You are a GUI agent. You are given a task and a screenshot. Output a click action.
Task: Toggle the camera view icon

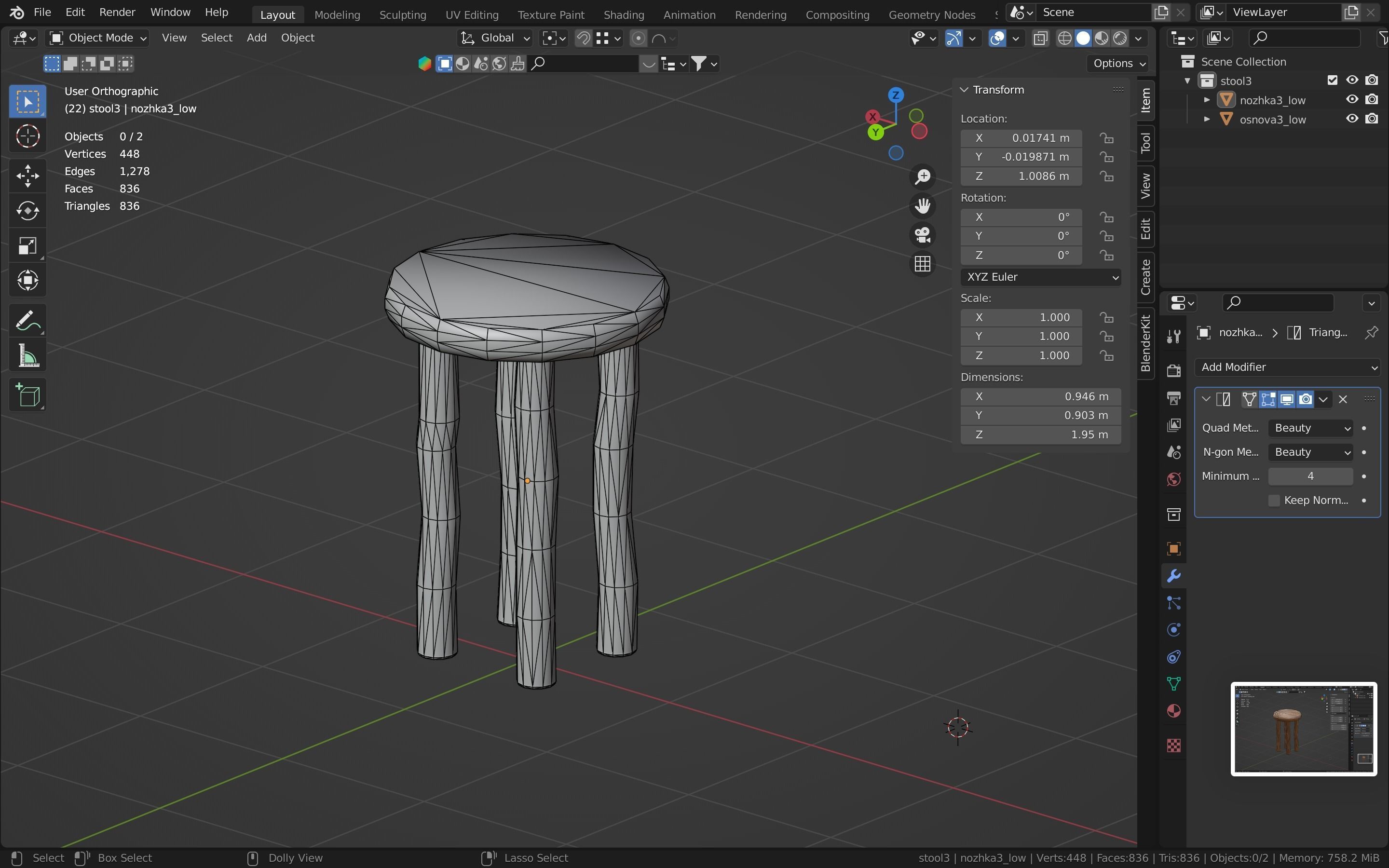click(x=922, y=235)
